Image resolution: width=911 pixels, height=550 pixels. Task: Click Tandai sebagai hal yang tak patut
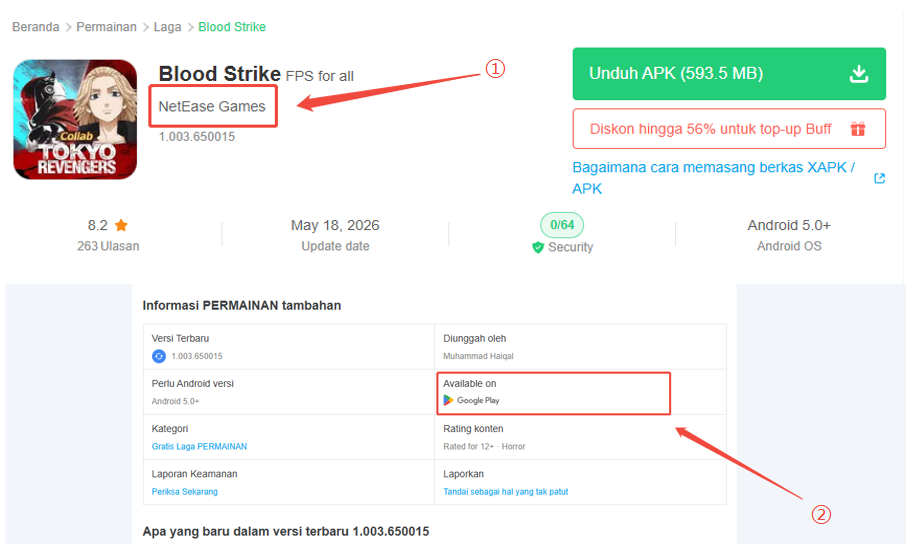click(505, 492)
